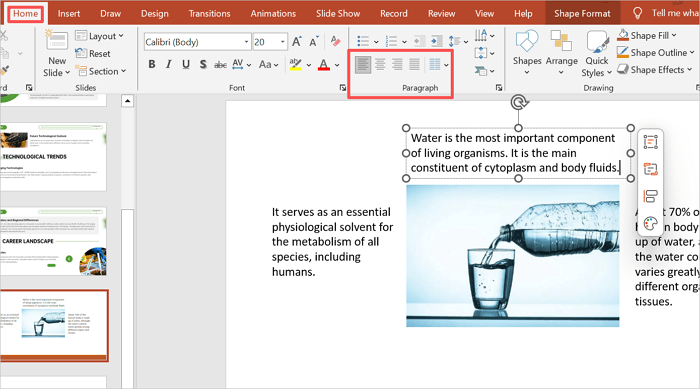Viewport: 700px width, 389px height.
Task: Select Center paragraph alignment
Action: pos(380,65)
